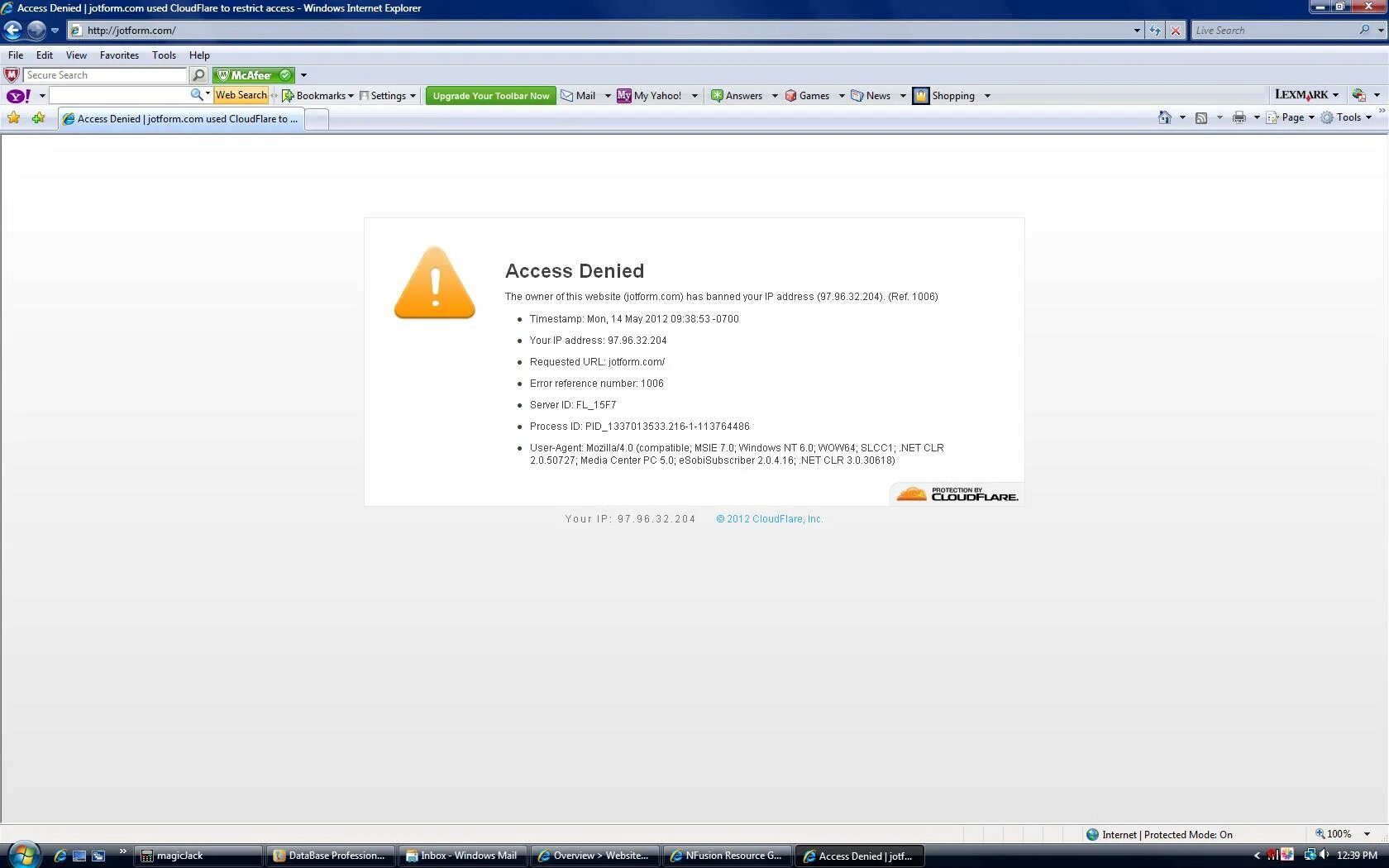Click the Yahoo Web Search button
Image resolution: width=1389 pixels, height=868 pixels.
click(x=241, y=95)
